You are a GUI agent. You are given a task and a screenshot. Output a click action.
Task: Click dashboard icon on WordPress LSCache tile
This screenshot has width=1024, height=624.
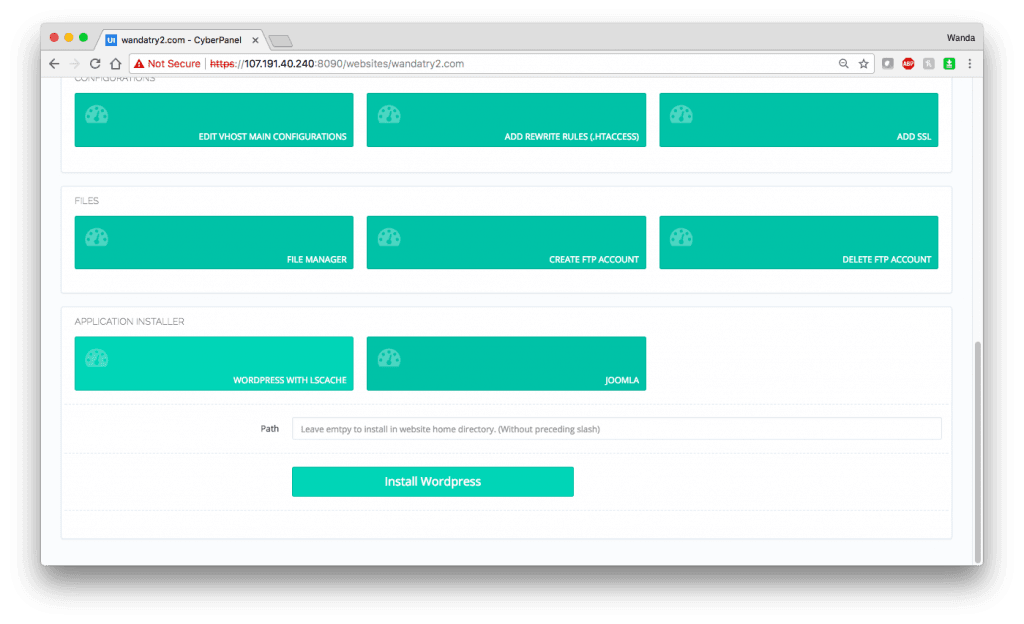[x=97, y=358]
